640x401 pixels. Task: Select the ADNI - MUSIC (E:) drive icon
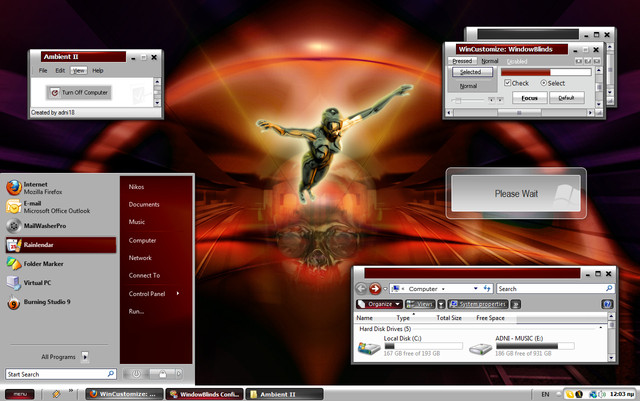[480, 348]
